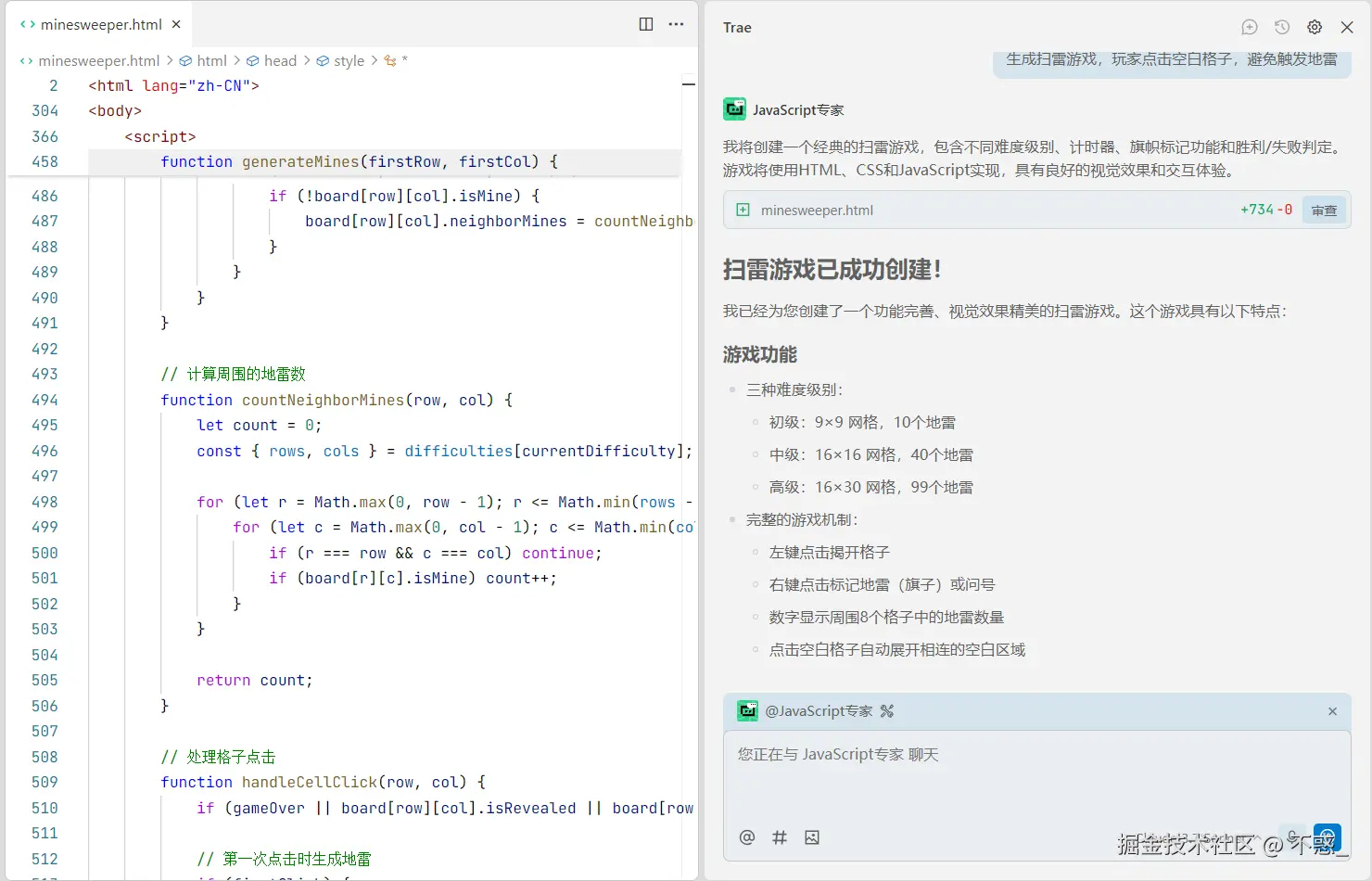Image resolution: width=1372 pixels, height=881 pixels.
Task: Place cursor on 'const { rows, cols }' line
Action: (x=444, y=451)
